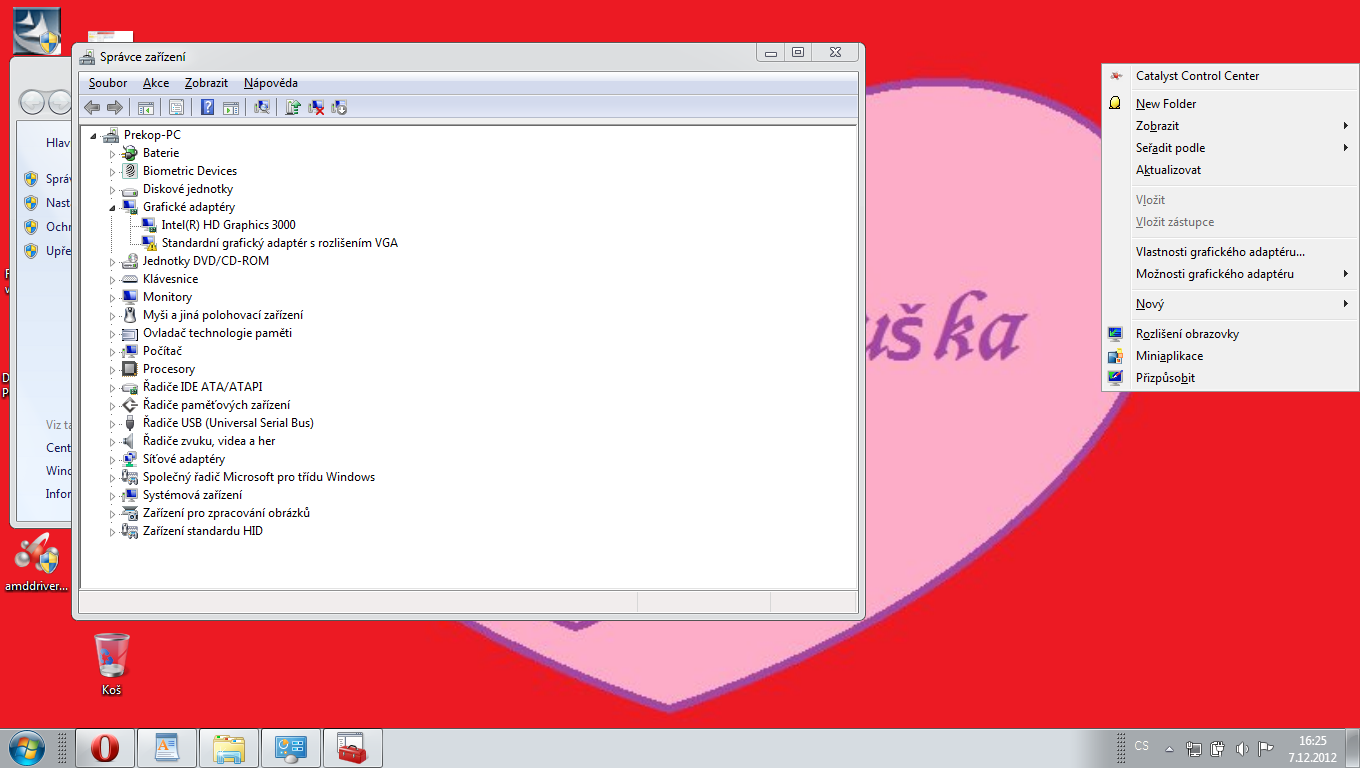Screen dimensions: 1360x768
Task: Click the Uninstall device icon with red X
Action: (x=316, y=107)
